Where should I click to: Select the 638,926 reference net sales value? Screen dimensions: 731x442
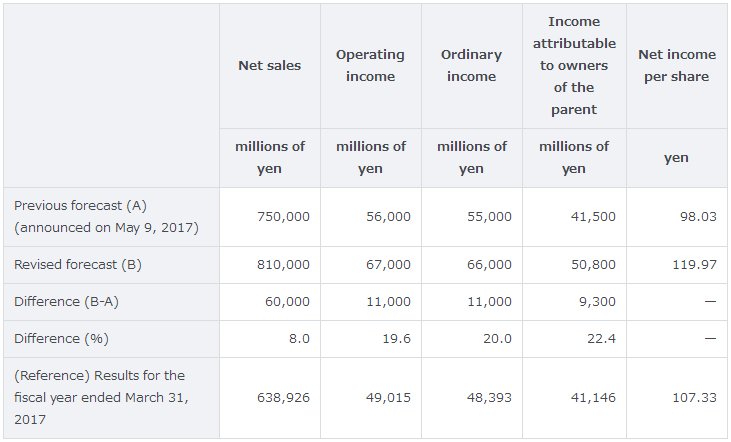coord(283,398)
